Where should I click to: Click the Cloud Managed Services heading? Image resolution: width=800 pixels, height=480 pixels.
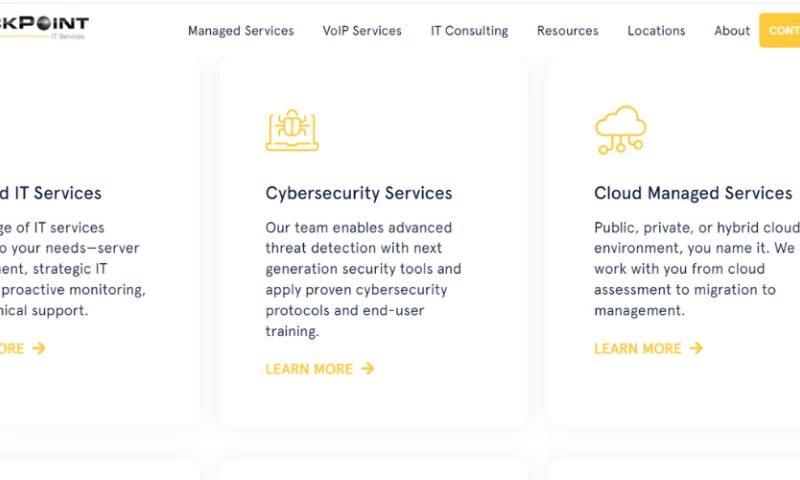pos(693,193)
